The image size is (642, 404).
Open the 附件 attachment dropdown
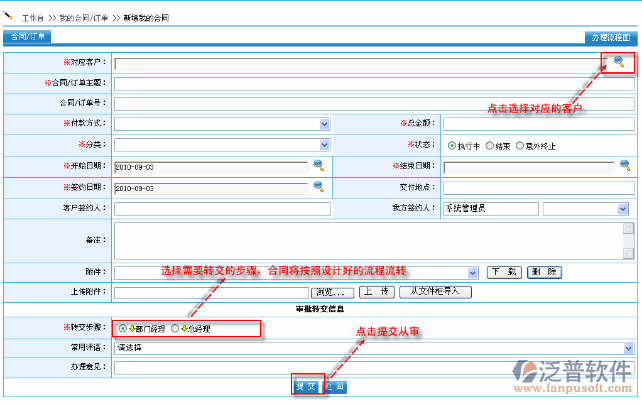coord(473,272)
